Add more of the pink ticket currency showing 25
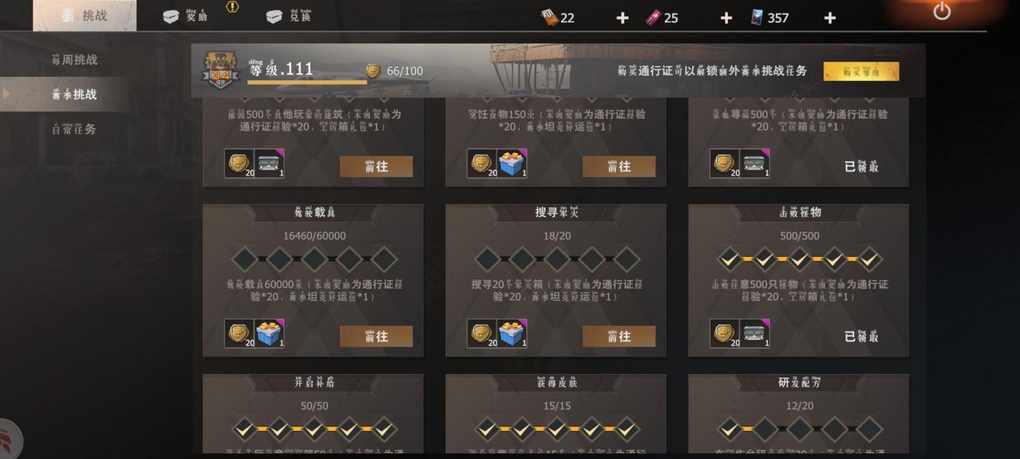Image resolution: width=1020 pixels, height=459 pixels. pos(726,18)
